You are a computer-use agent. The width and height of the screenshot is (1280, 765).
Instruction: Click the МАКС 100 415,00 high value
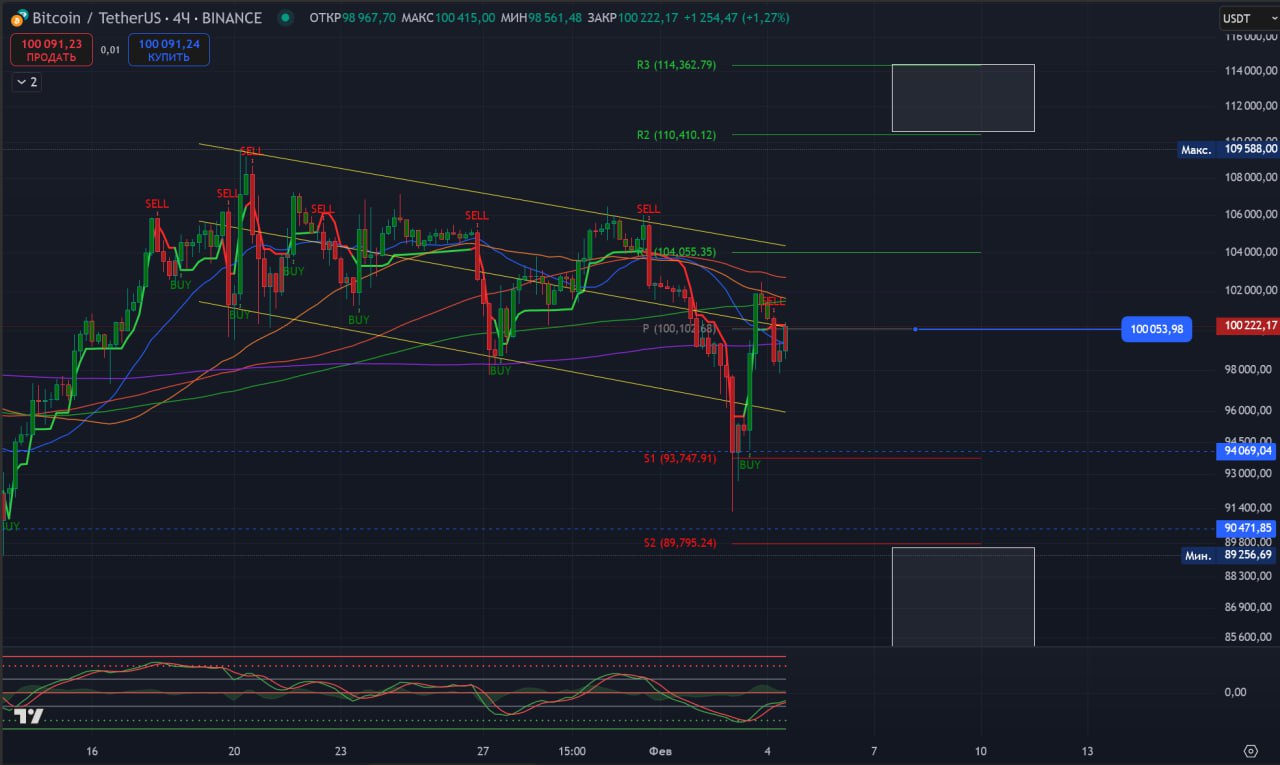448,18
